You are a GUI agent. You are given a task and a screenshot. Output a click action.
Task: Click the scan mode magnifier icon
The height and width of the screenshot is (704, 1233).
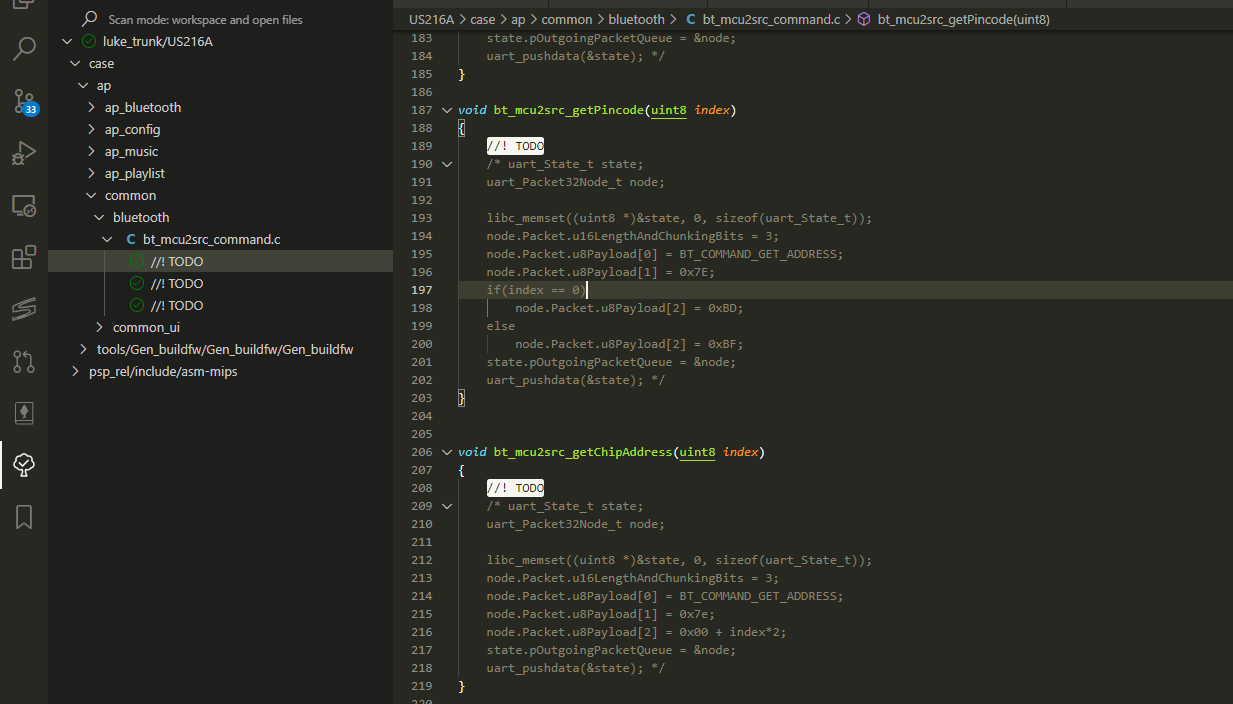pyautogui.click(x=89, y=19)
